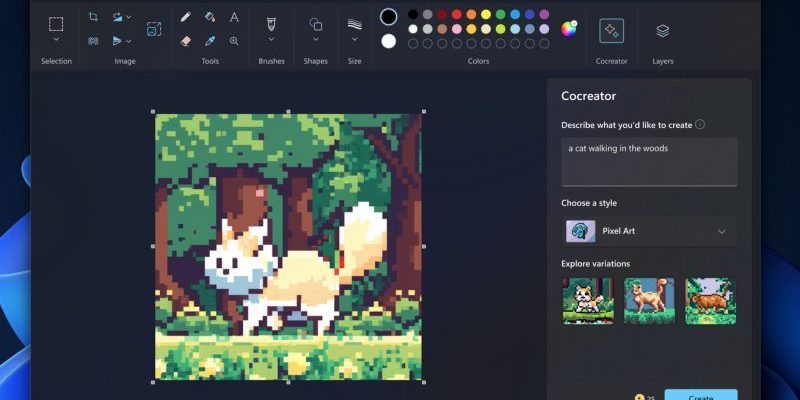The width and height of the screenshot is (800, 400).
Task: Pick the small white palette swatch
Action: click(413, 29)
